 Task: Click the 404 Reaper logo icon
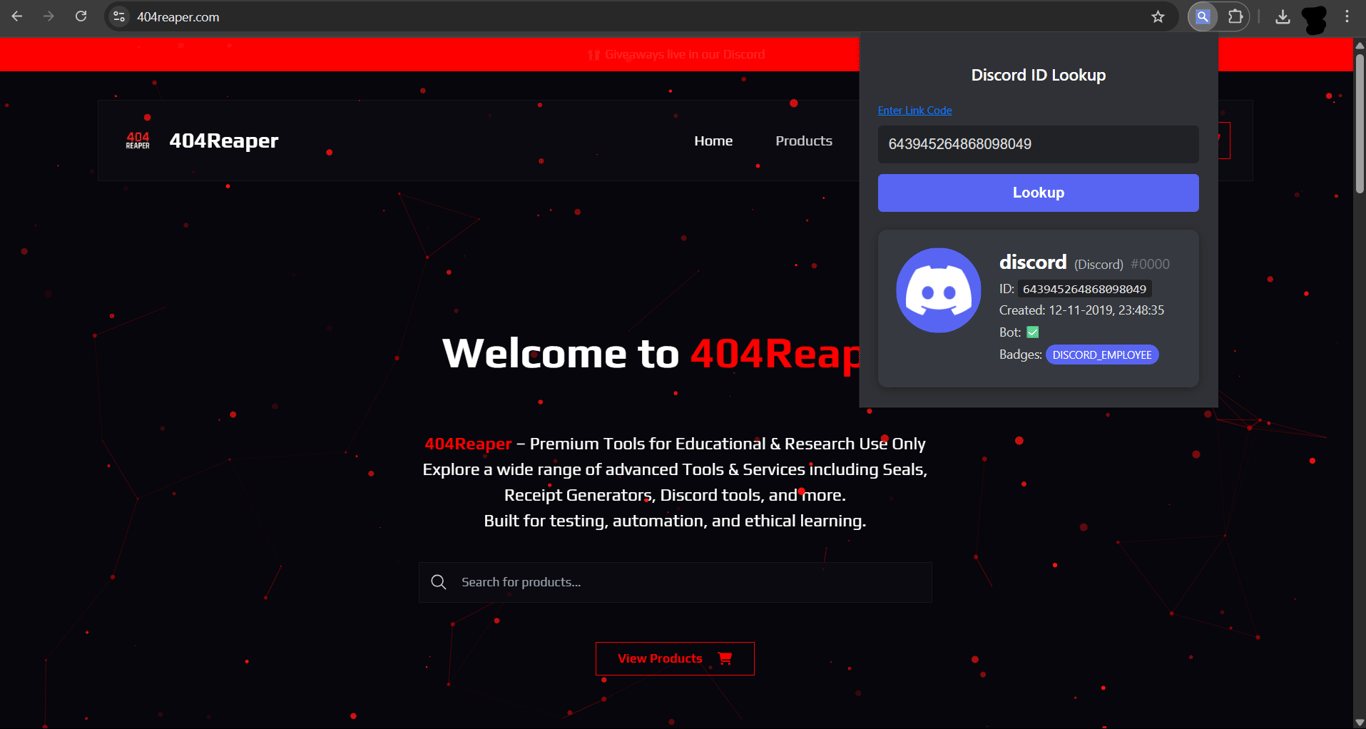click(x=138, y=141)
